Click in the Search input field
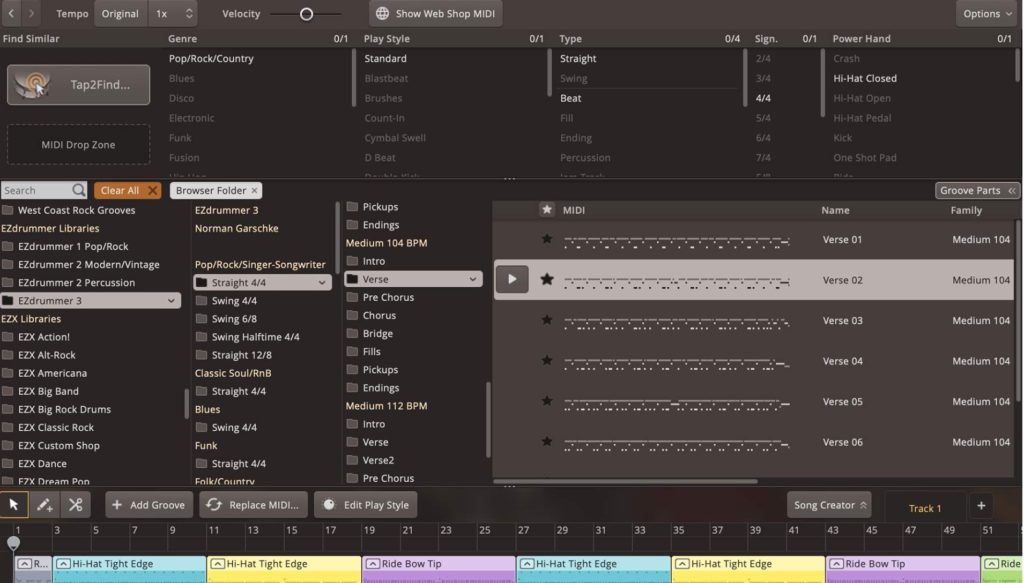The height and width of the screenshot is (583, 1024). (x=36, y=190)
